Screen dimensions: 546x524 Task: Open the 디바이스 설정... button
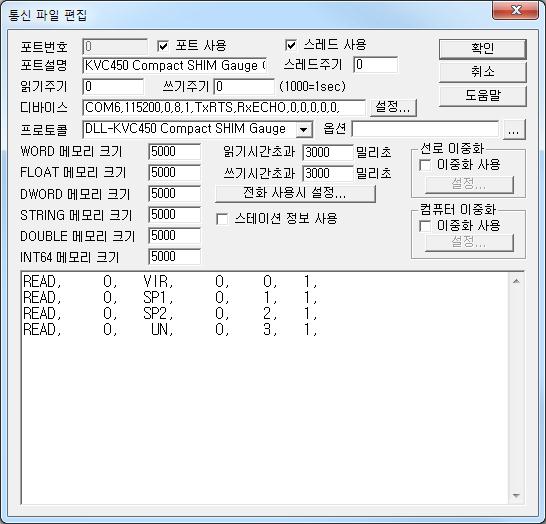(x=393, y=107)
